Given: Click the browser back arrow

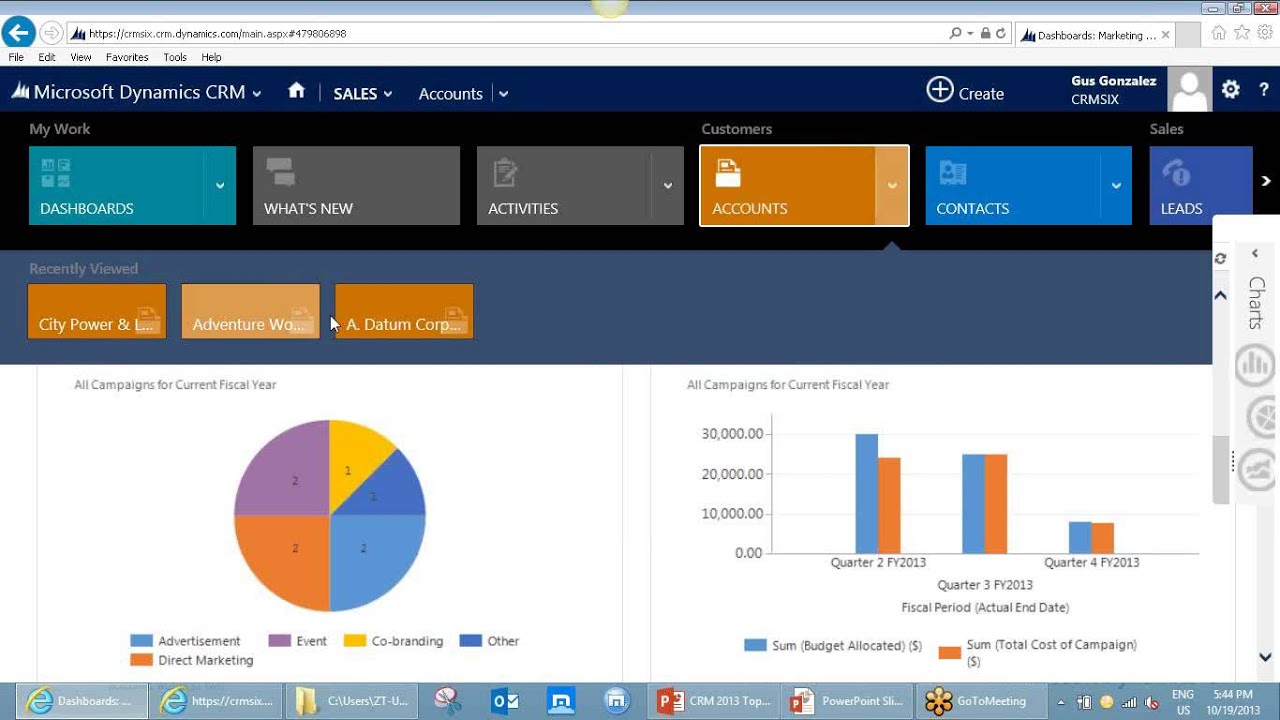Looking at the screenshot, I should 17,32.
